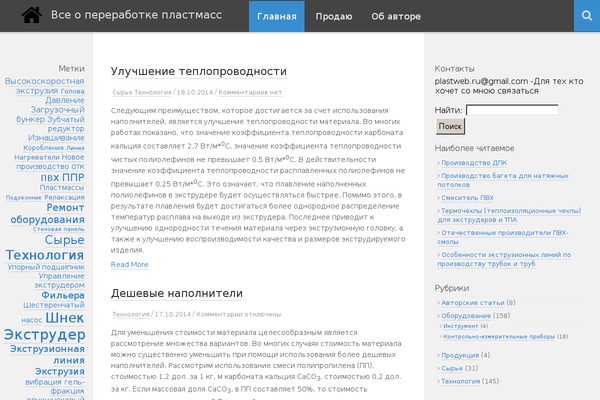The width and height of the screenshot is (600, 400).
Task: Click the Изнашивание tag
Action: [x=56, y=138]
